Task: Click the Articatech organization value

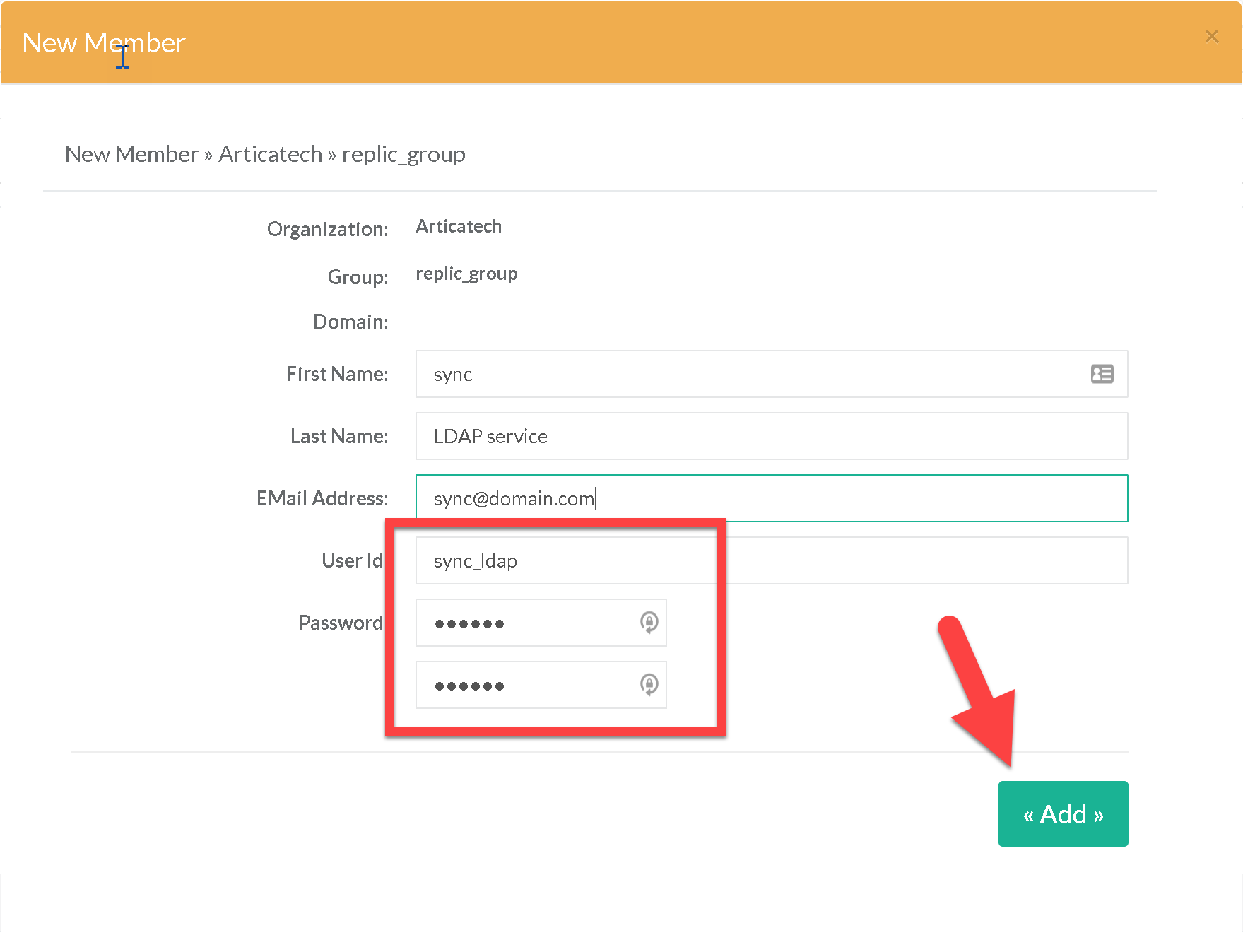Action: [459, 226]
